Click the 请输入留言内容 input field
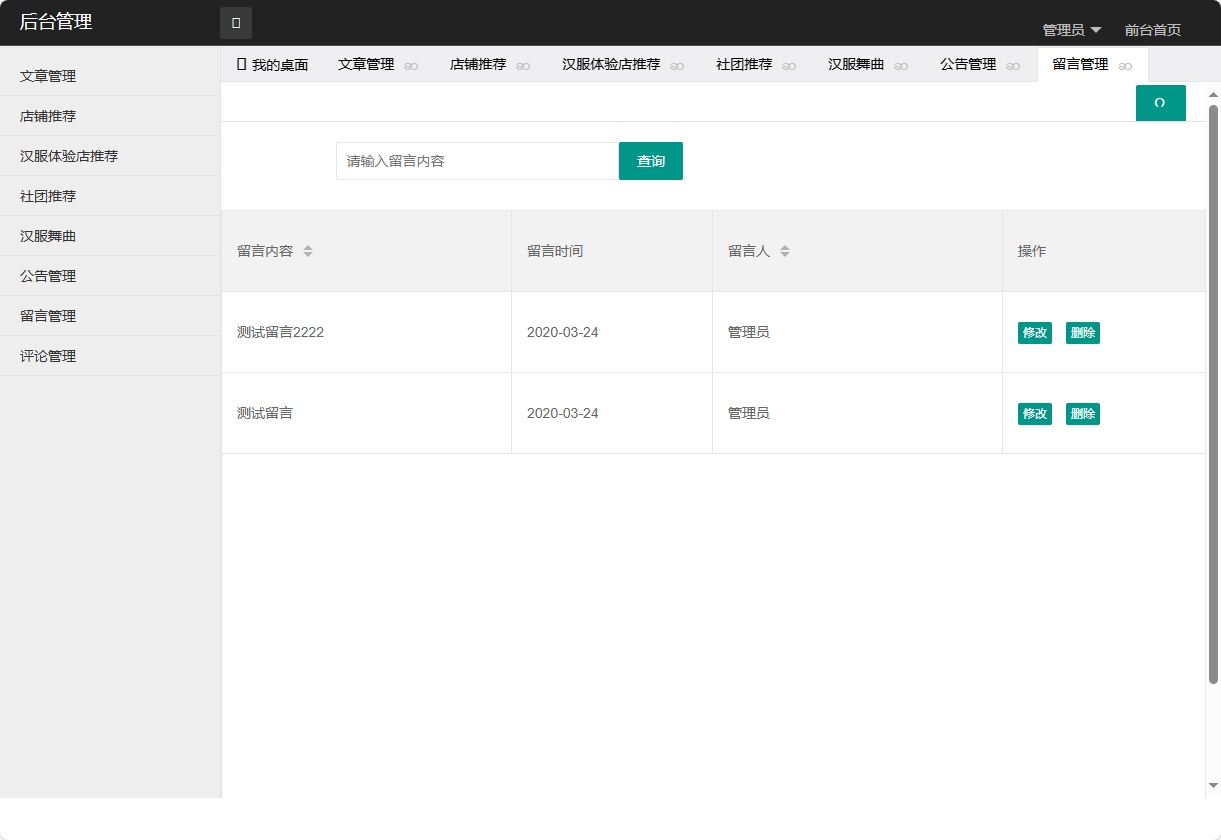 [x=477, y=161]
